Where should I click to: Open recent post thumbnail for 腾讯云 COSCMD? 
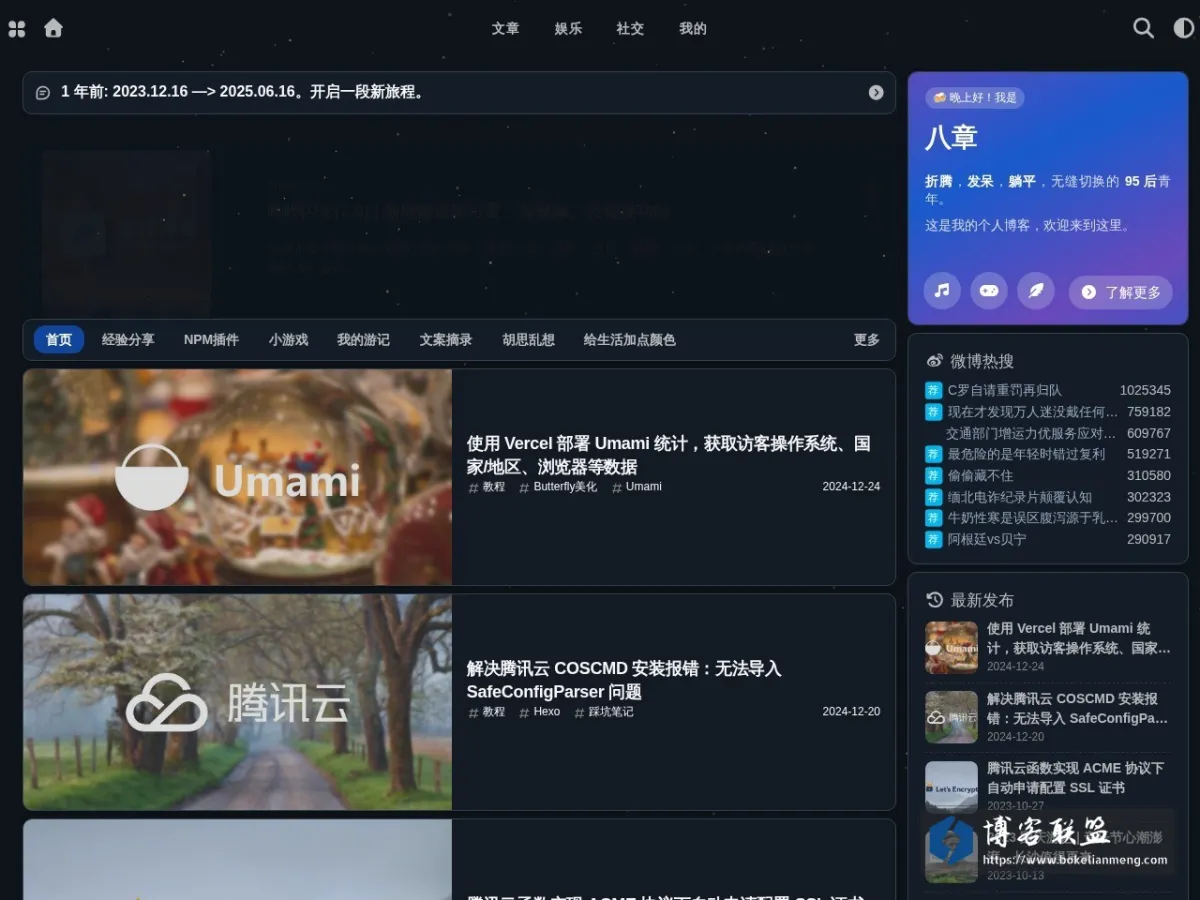click(951, 717)
